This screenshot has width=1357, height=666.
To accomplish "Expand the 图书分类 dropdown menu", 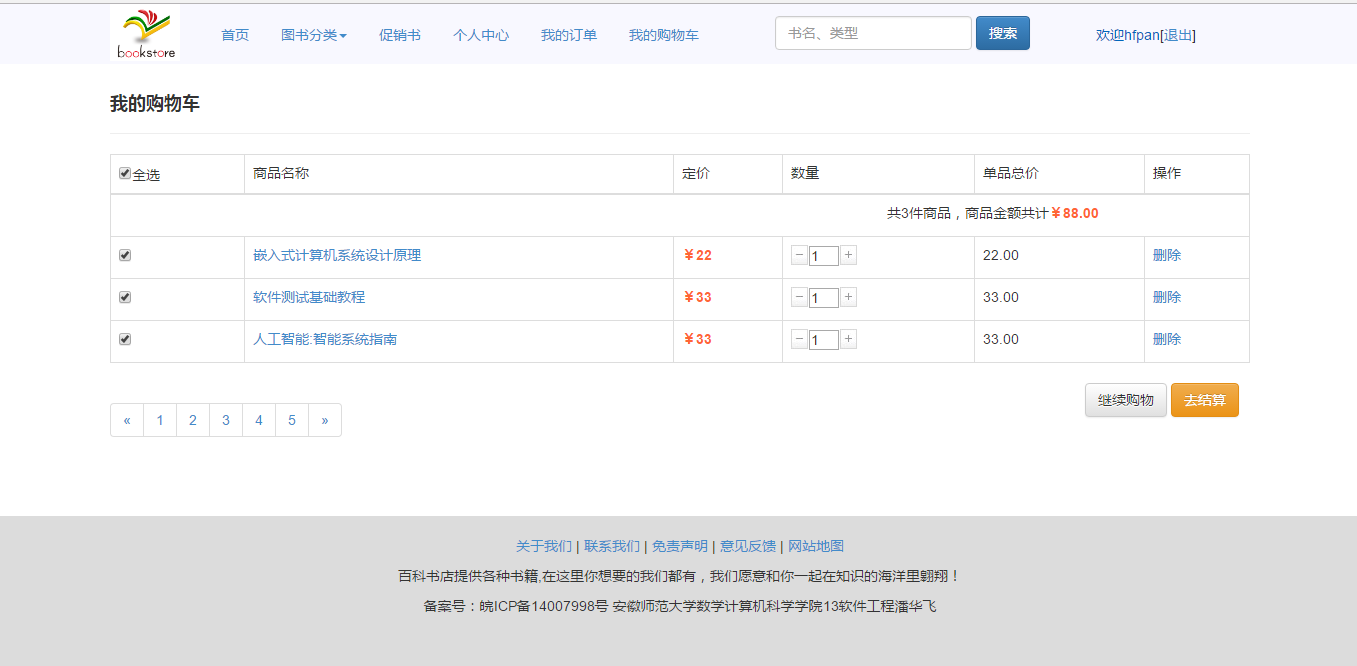I will 314,35.
